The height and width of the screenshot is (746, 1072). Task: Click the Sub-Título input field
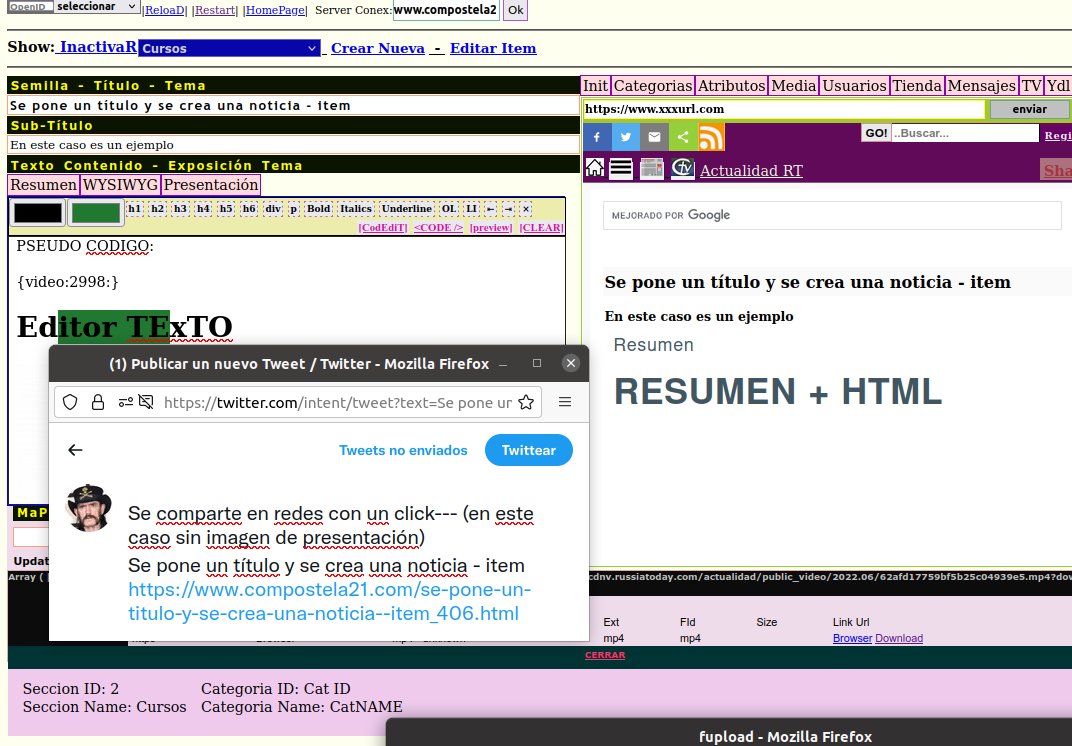tap(293, 145)
